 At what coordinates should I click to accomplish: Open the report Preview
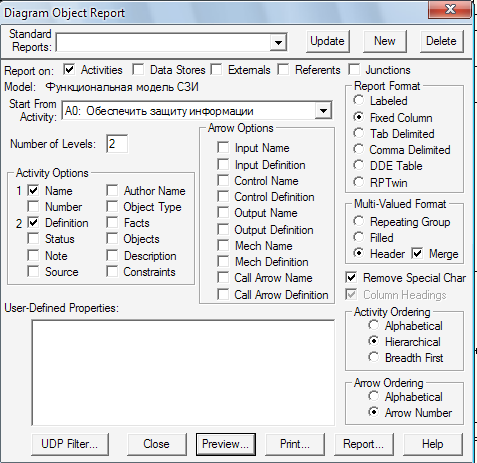pyautogui.click(x=226, y=444)
